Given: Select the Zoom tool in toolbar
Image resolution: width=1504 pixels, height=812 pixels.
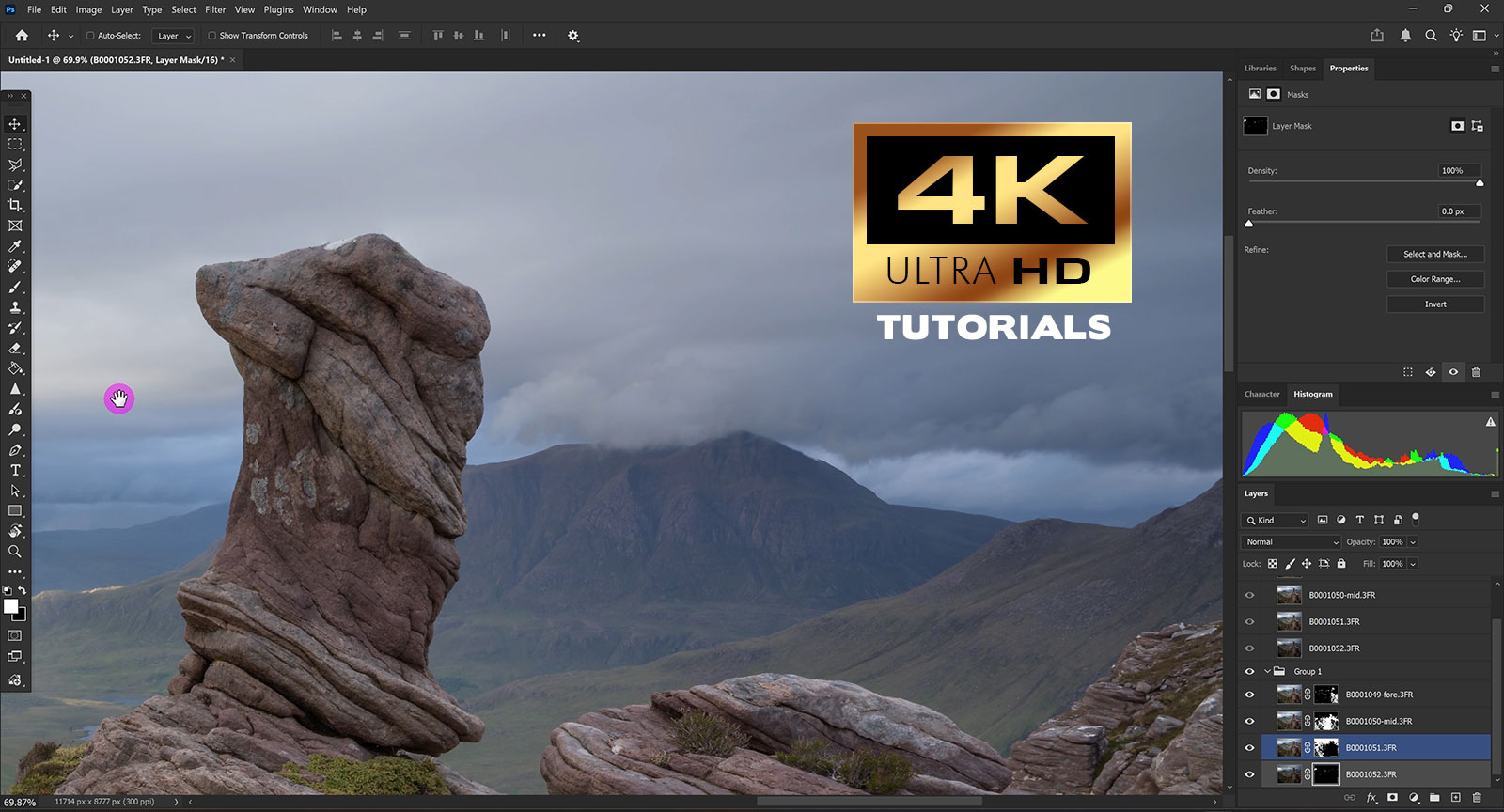Looking at the screenshot, I should 15,552.
